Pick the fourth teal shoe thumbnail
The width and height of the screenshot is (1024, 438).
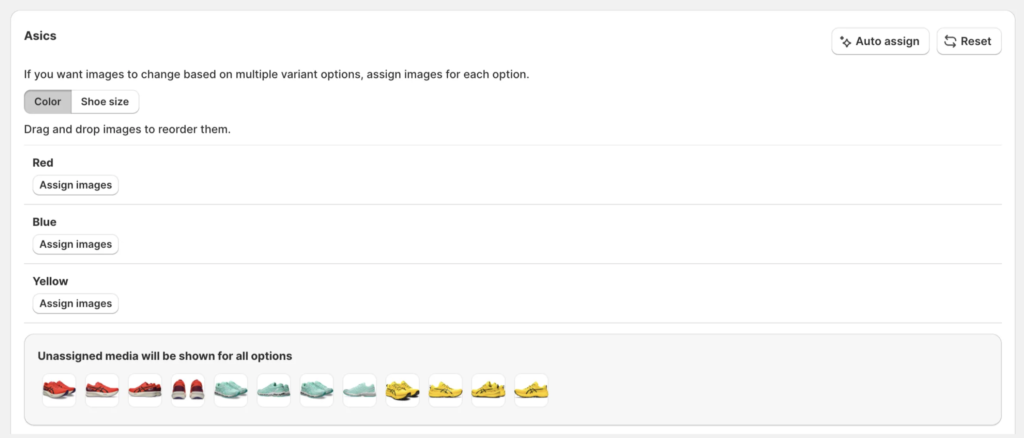click(x=360, y=390)
